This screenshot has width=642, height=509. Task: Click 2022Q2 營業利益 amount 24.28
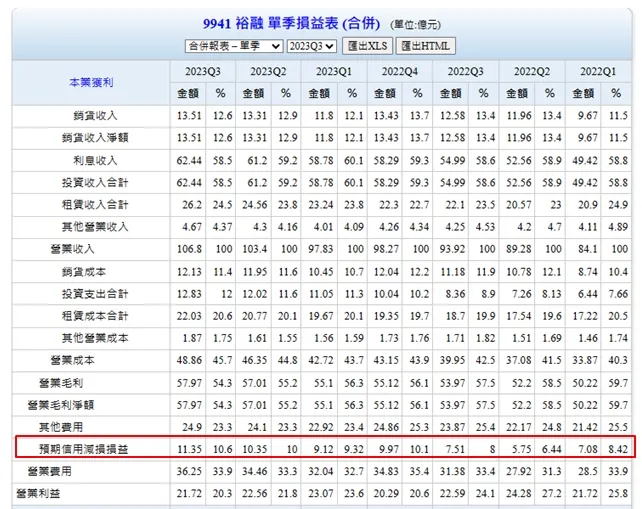tap(519, 494)
